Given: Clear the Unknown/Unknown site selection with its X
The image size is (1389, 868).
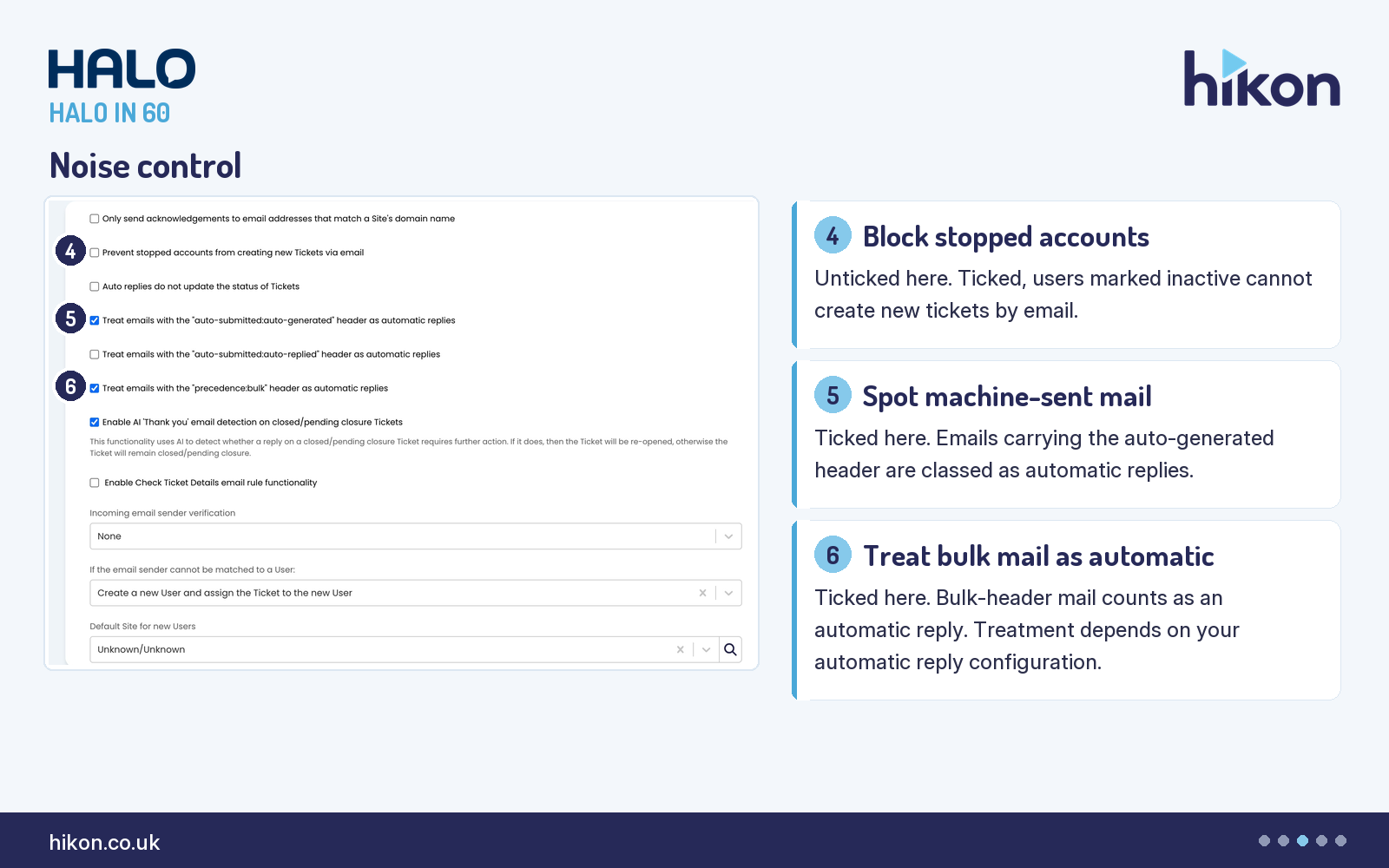Looking at the screenshot, I should click(681, 649).
